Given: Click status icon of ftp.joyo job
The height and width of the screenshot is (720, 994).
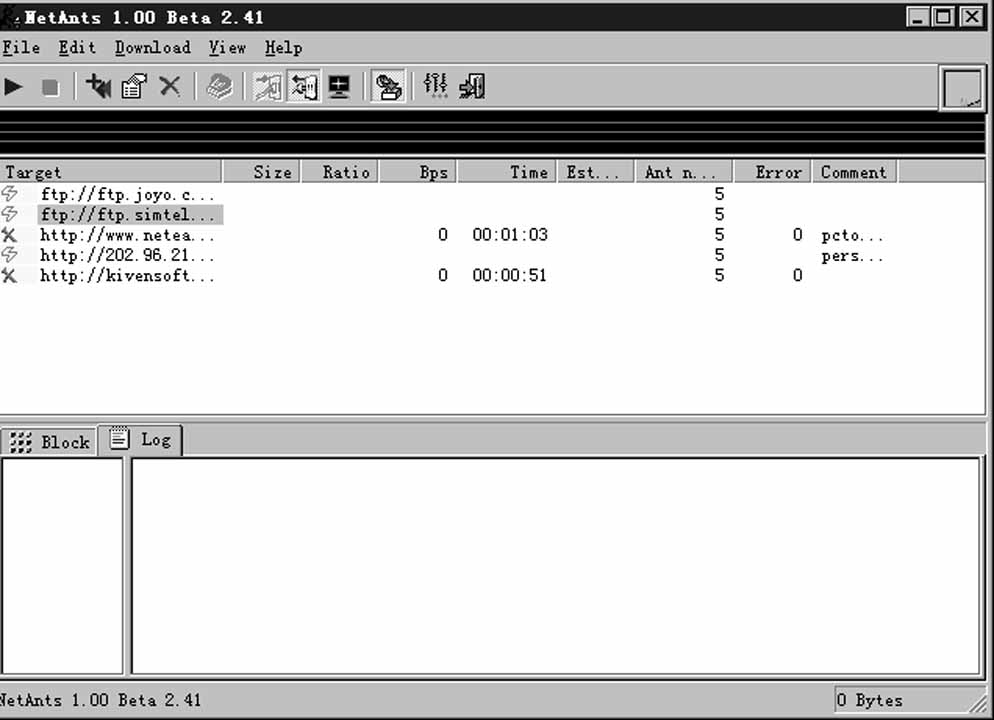Looking at the screenshot, I should point(10,193).
